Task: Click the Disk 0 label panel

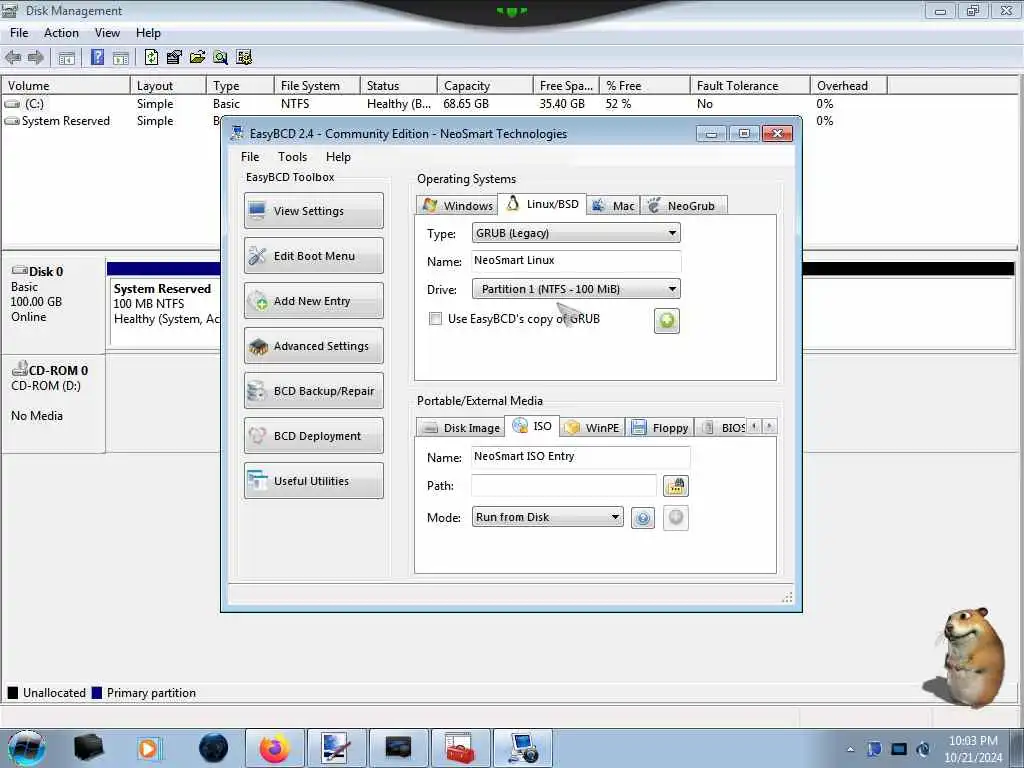Action: [54, 305]
